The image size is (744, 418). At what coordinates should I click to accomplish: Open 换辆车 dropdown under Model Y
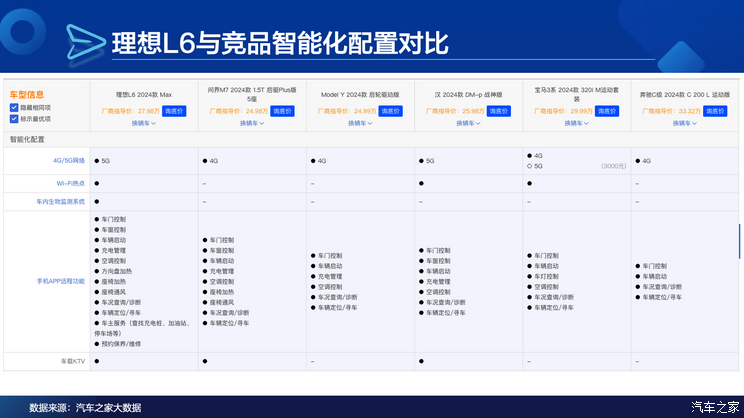(x=360, y=123)
